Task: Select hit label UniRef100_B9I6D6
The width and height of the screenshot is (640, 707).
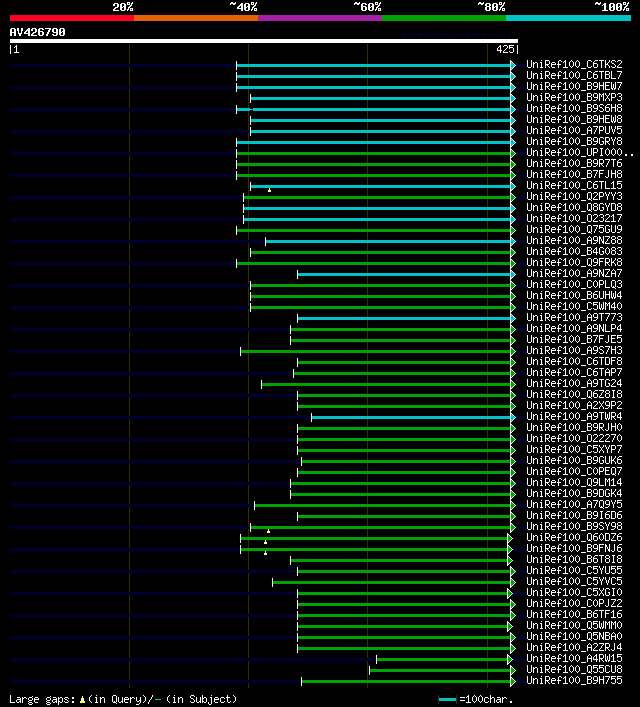Action: pos(574,515)
